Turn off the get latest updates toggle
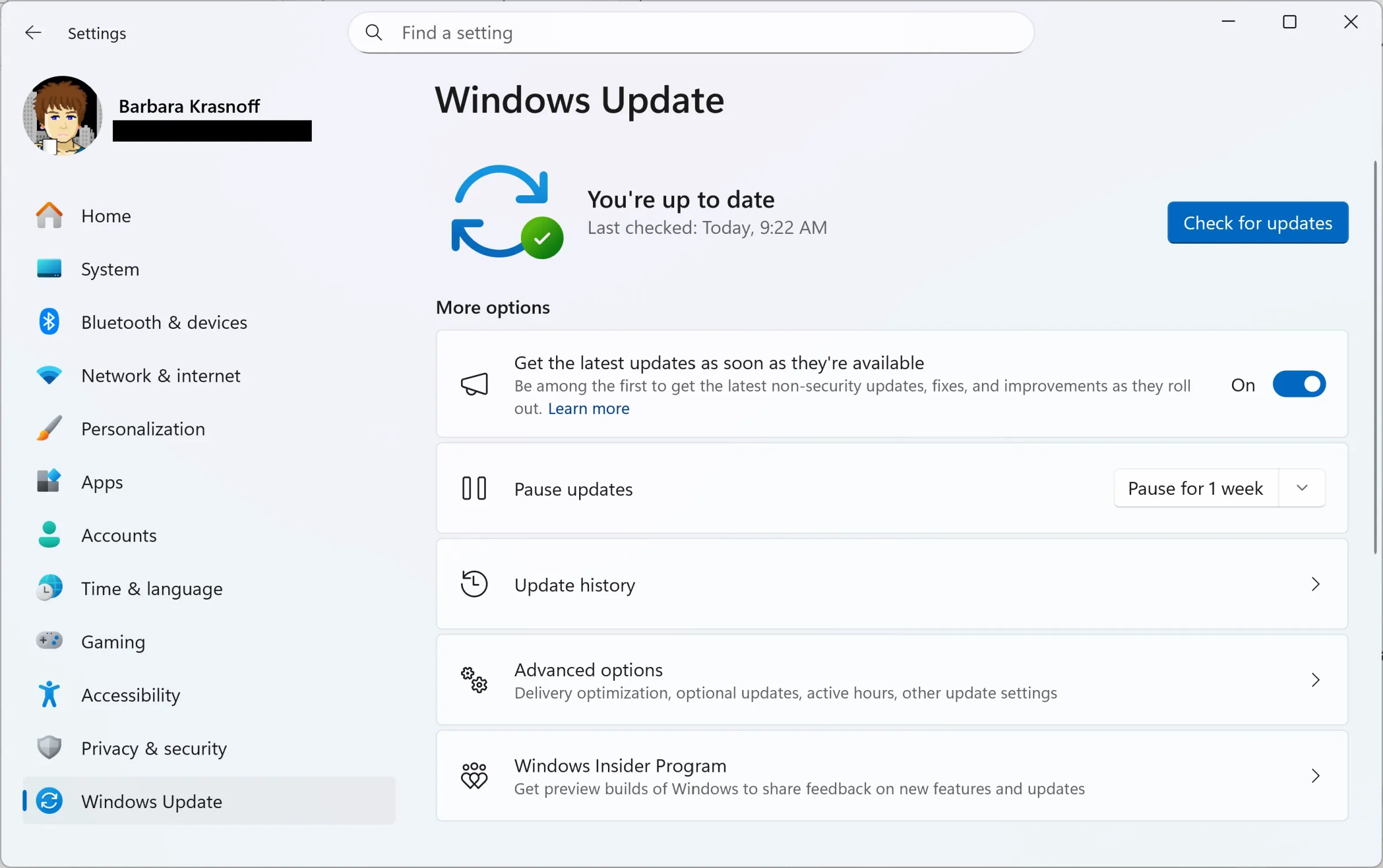Viewport: 1383px width, 868px height. 1299,385
